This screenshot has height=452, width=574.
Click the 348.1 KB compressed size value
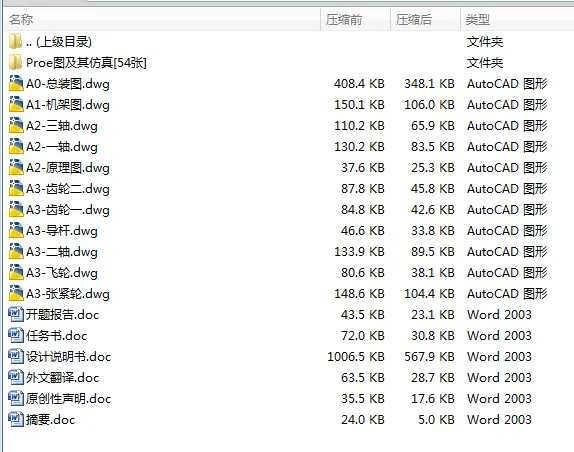(x=429, y=84)
